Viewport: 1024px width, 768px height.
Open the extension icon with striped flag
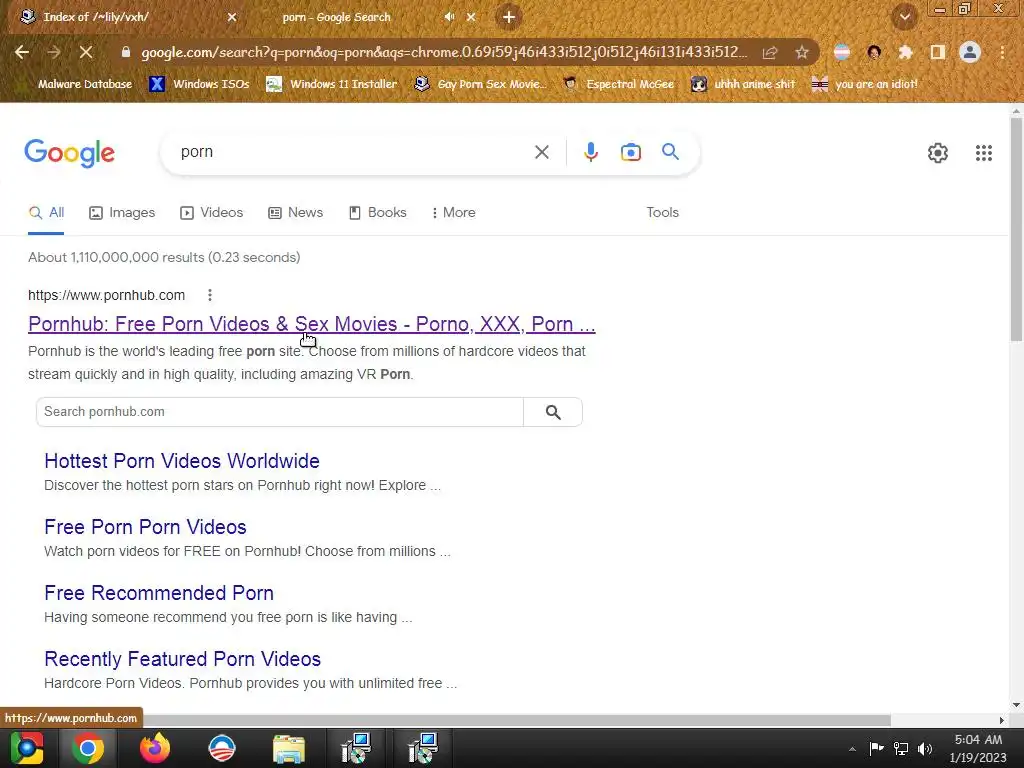pyautogui.click(x=842, y=52)
